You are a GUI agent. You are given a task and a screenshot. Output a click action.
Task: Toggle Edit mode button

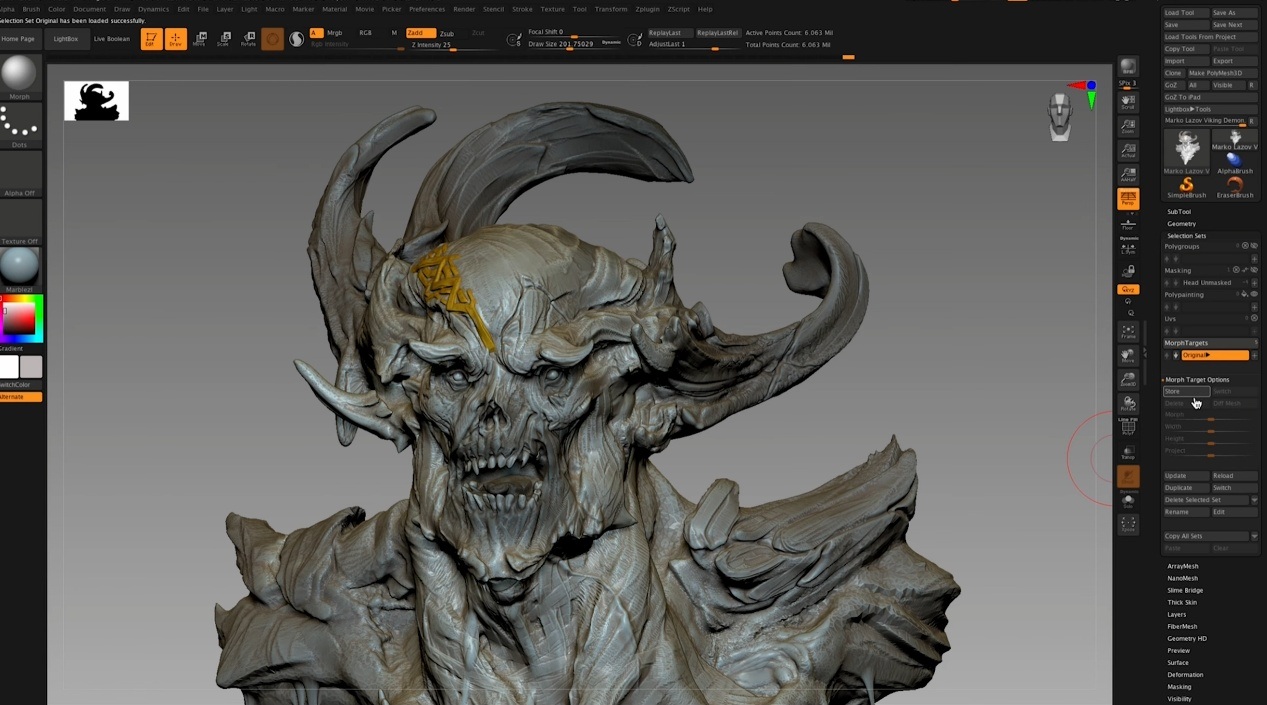point(151,39)
